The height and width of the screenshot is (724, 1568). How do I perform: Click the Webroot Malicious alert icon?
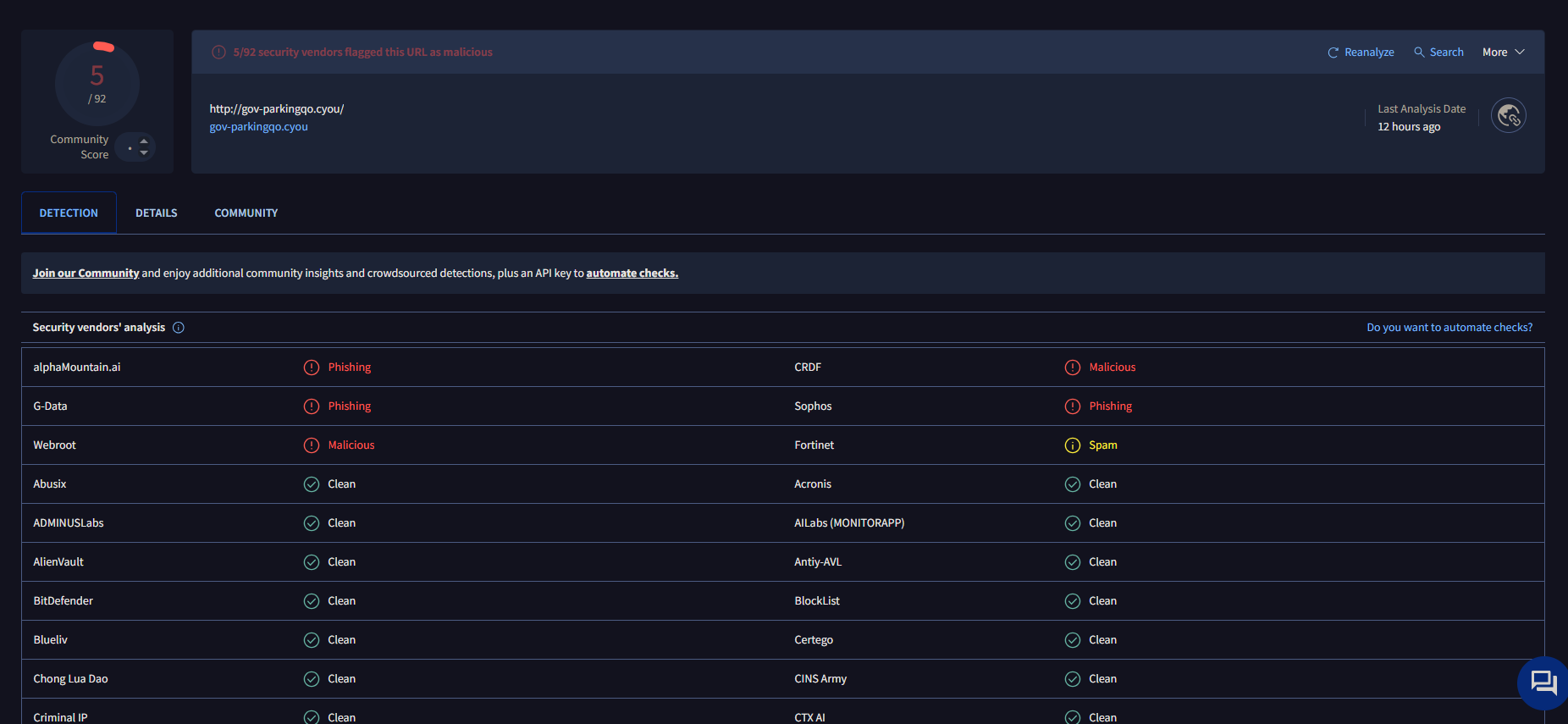(x=312, y=445)
